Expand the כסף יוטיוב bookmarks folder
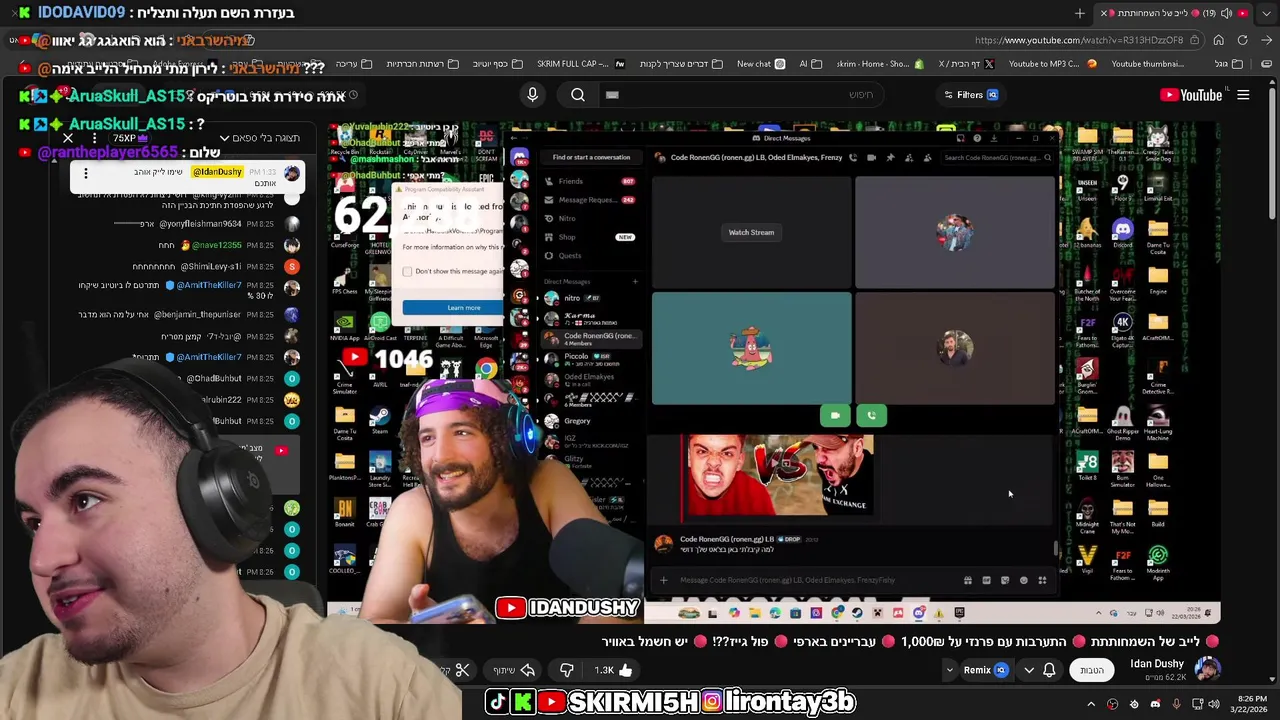1280x720 pixels. [497, 64]
